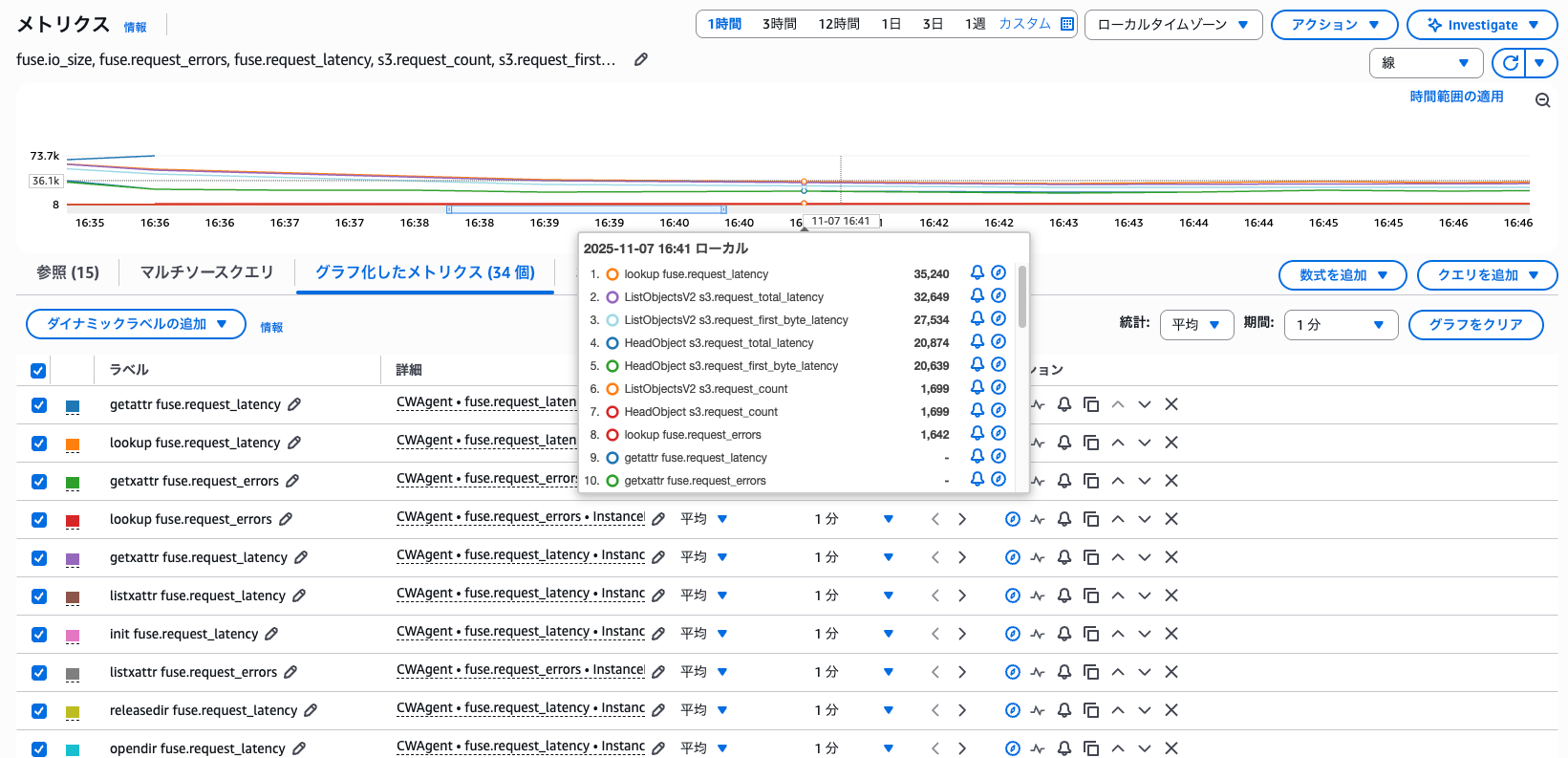
Task: Uncheck getattr fuse.request_latency metric
Action: pos(39,404)
